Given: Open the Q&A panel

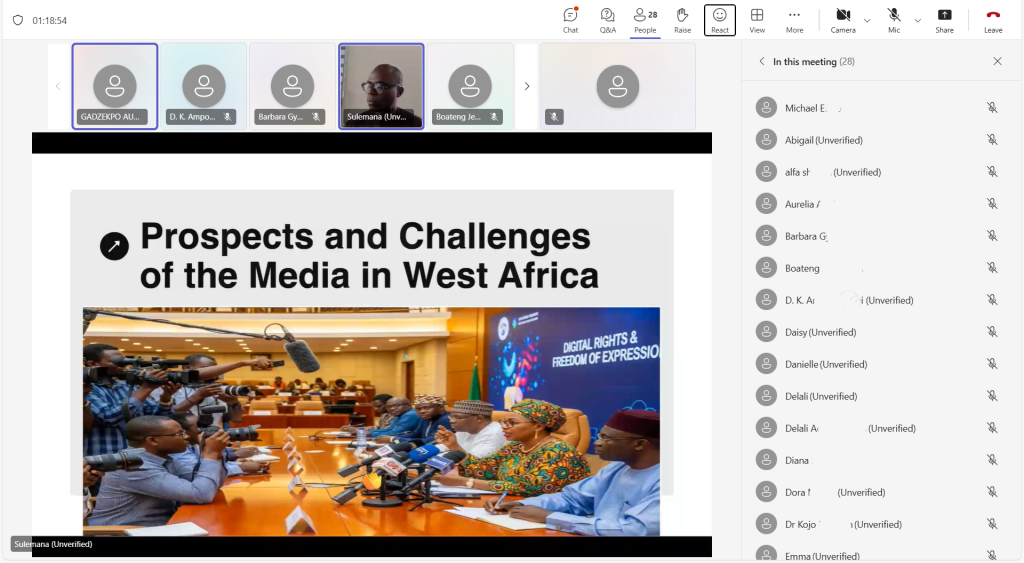Looking at the screenshot, I should tap(607, 19).
